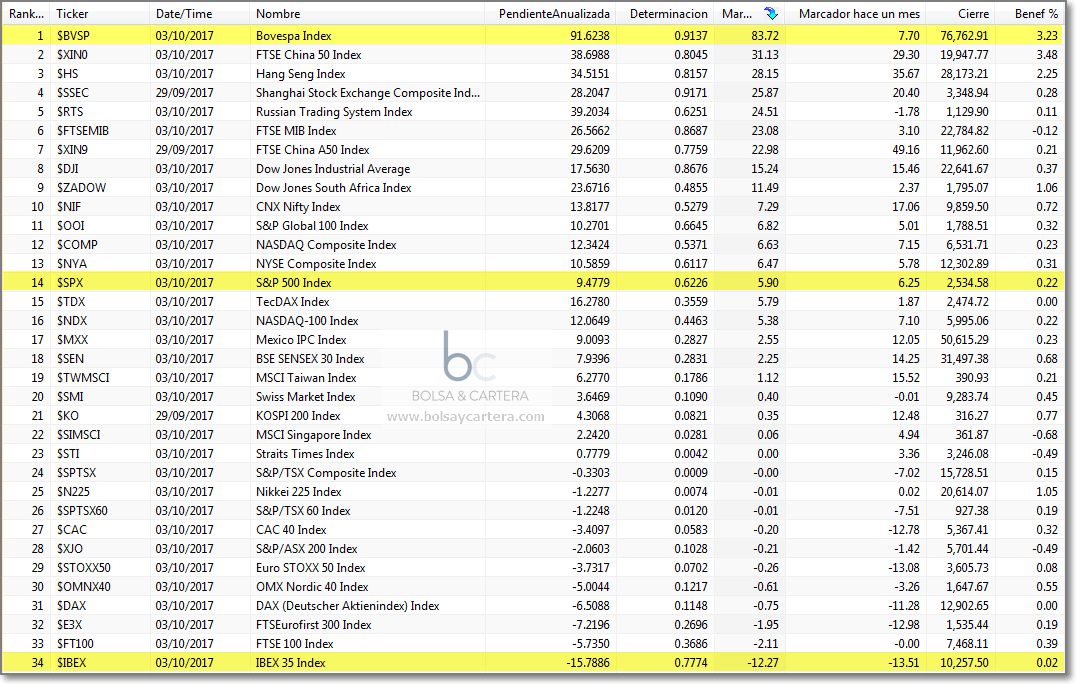Select the $BVSP ticker cell
The height and width of the screenshot is (684, 1076).
[x=73, y=36]
